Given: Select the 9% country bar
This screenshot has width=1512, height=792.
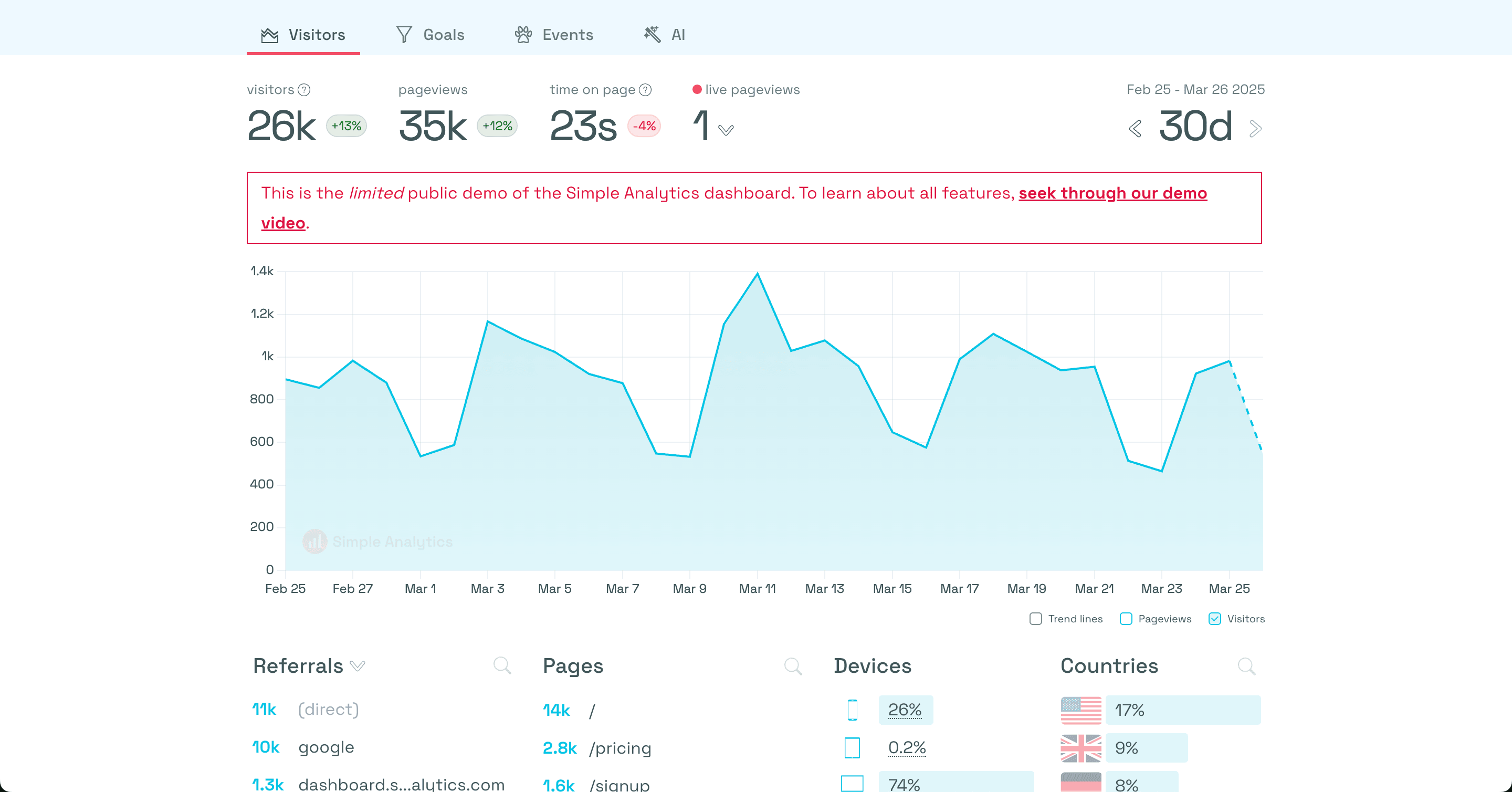Looking at the screenshot, I should click(1147, 747).
